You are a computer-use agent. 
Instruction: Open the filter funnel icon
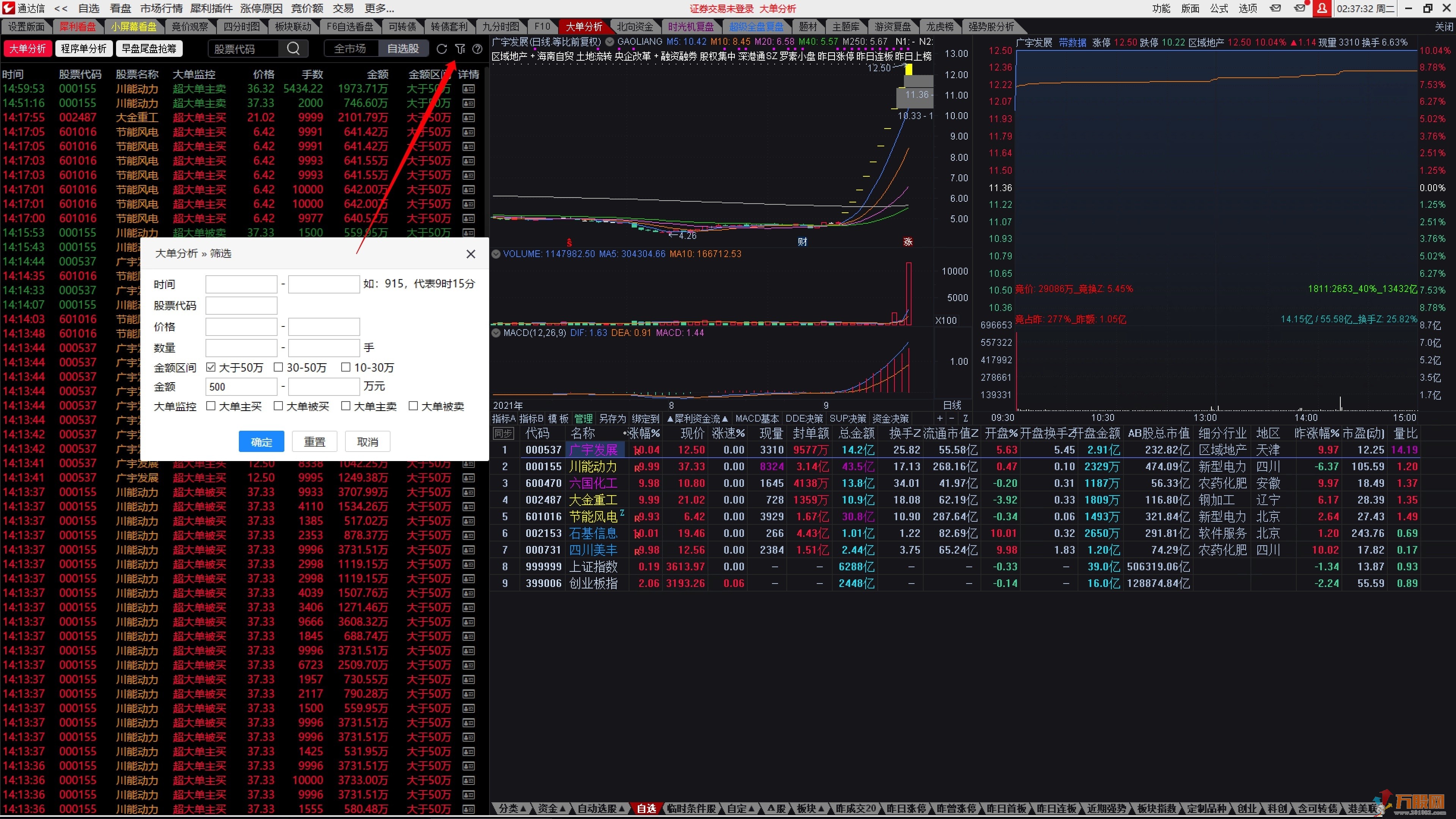coord(460,49)
